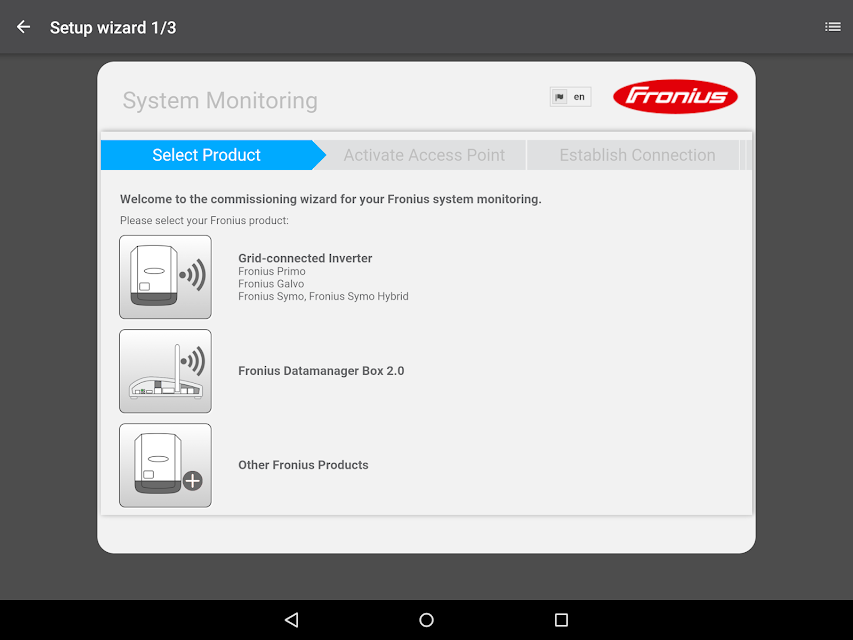
Task: Tap the Android home circle button
Action: tap(426, 620)
